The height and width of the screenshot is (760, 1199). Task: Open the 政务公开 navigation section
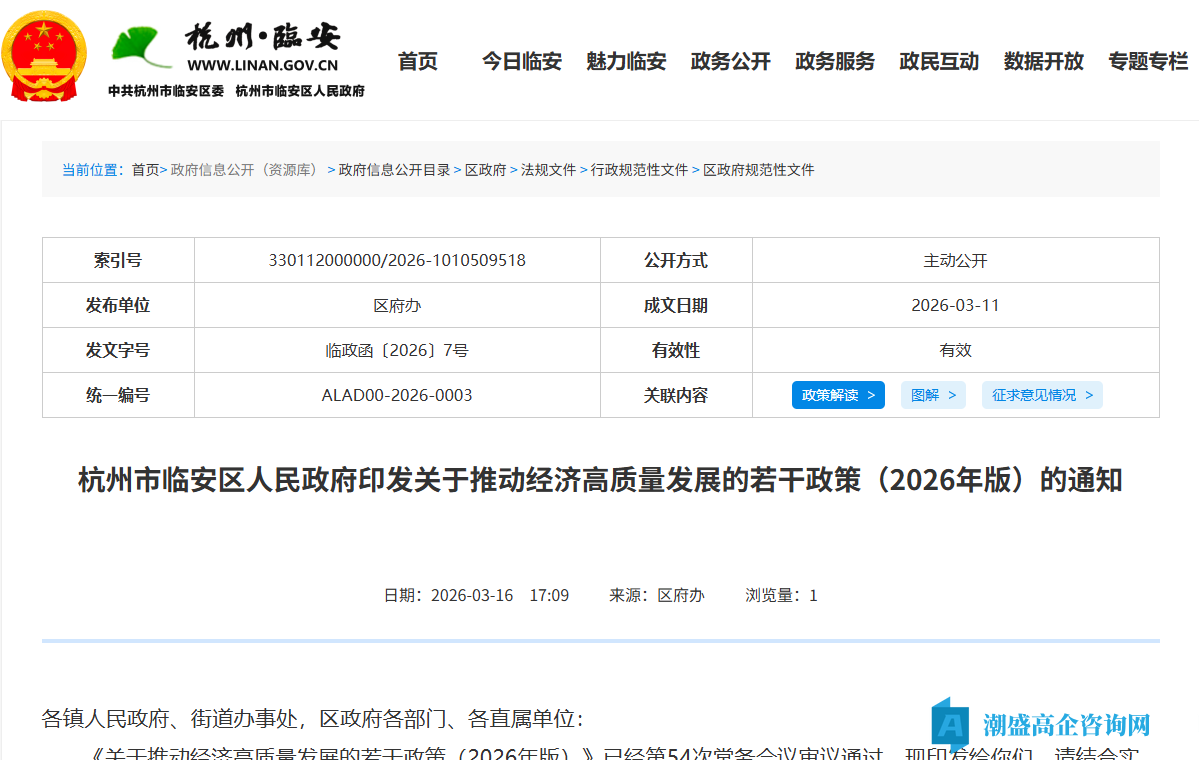coord(730,61)
